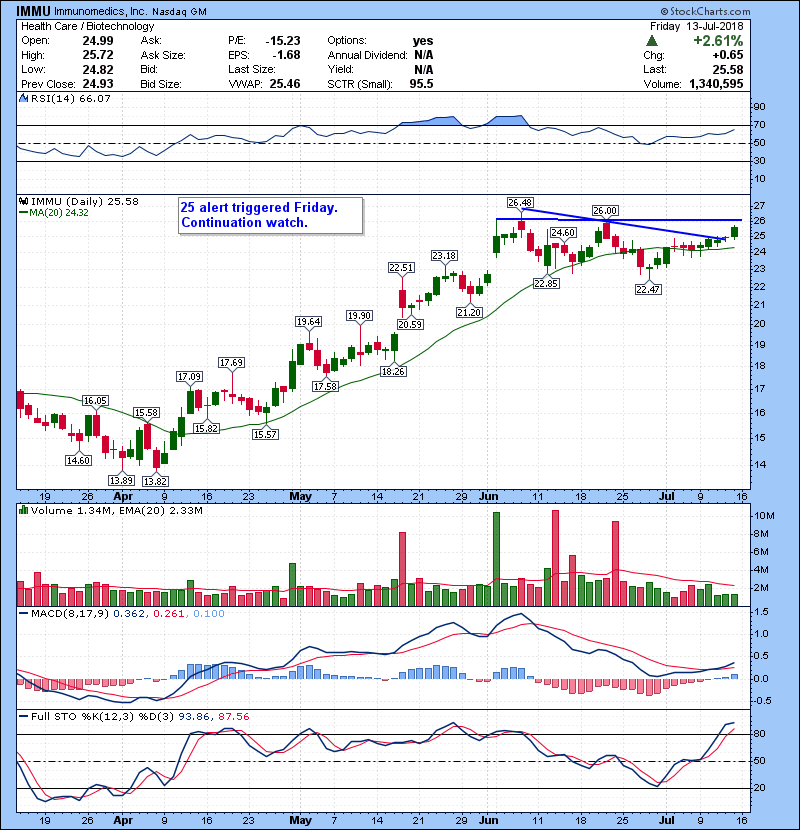This screenshot has width=800, height=830.
Task: Select the Health Care / Biotechnology sector text
Action: pyautogui.click(x=87, y=26)
